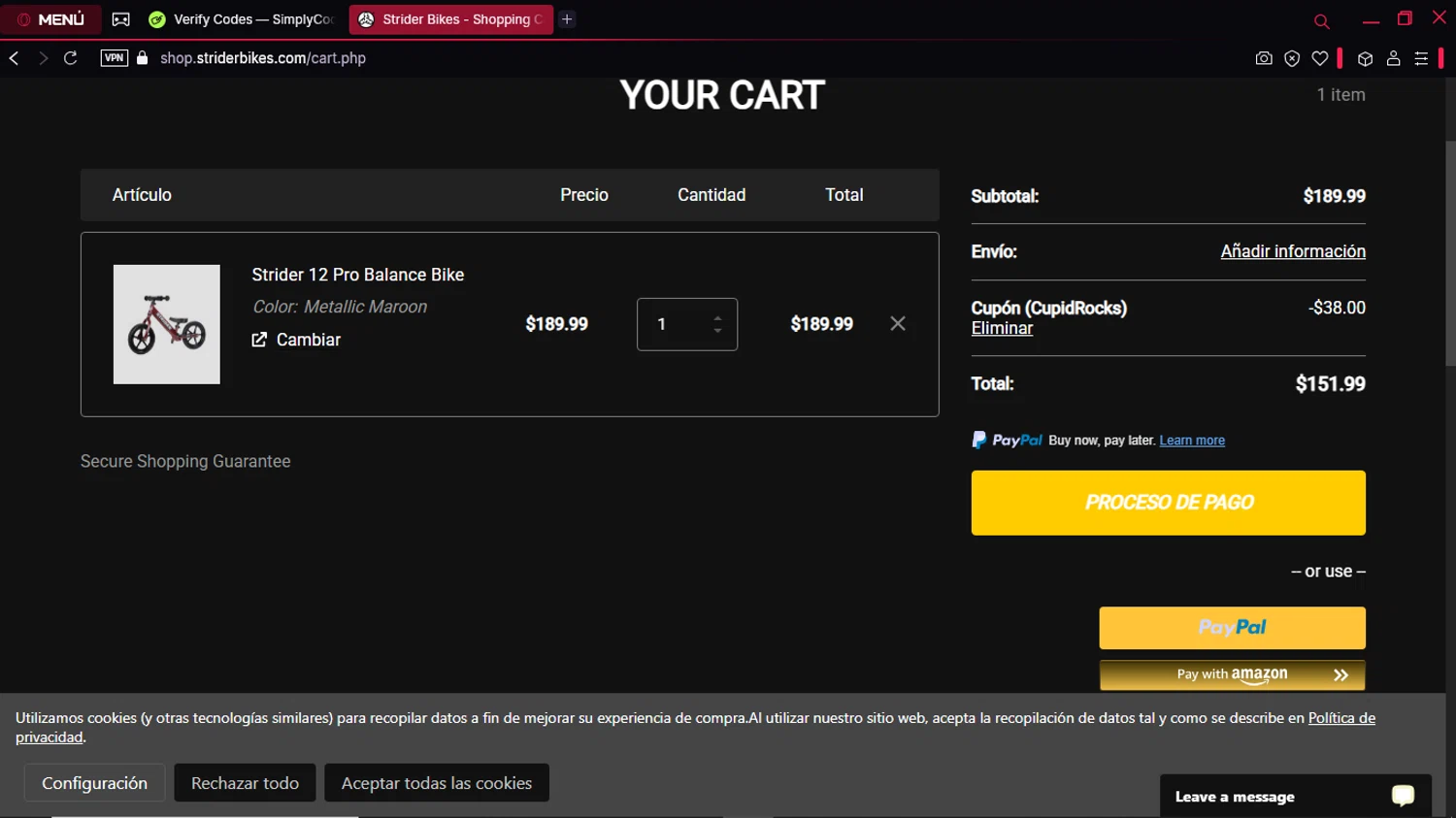The width and height of the screenshot is (1456, 818).
Task: Open the extensions cube icon
Action: coord(1365,58)
